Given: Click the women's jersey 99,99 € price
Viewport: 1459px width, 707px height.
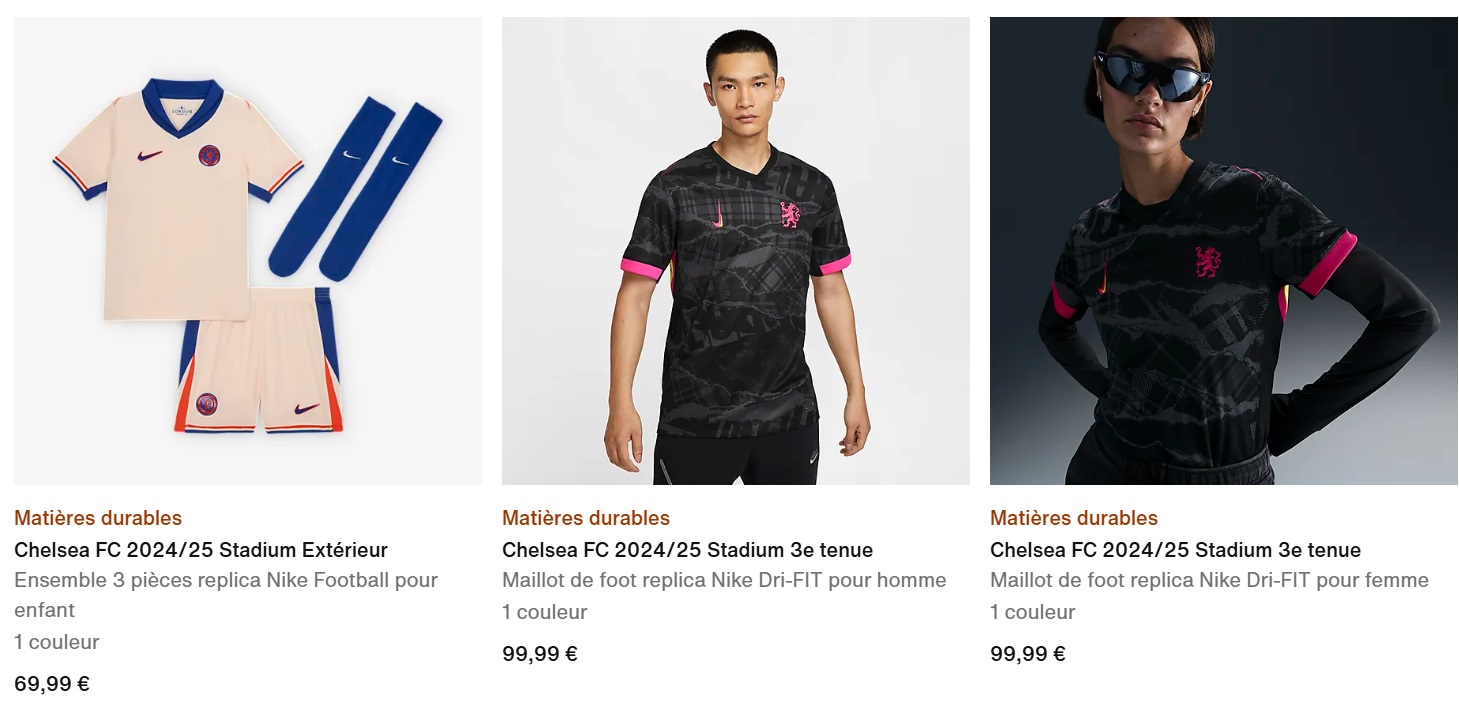Looking at the screenshot, I should [1028, 654].
